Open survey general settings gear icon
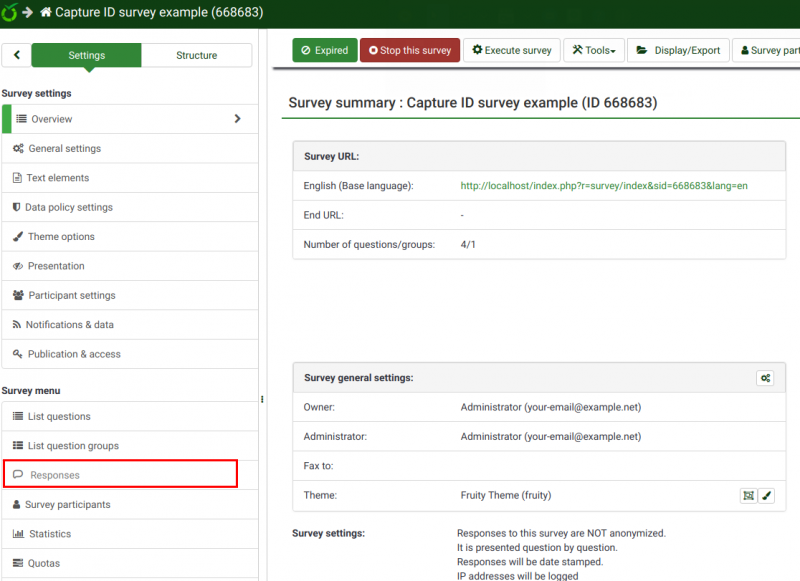800x581 pixels. [x=765, y=378]
